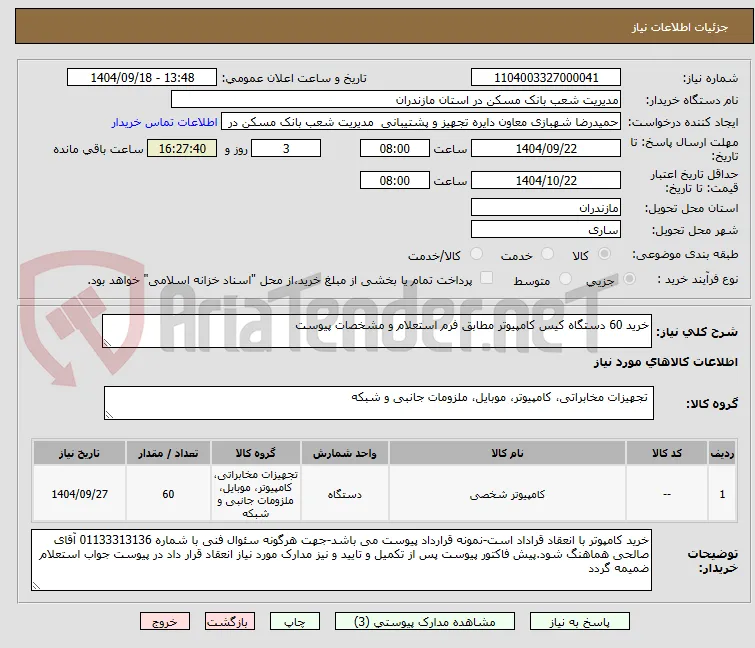Click response deadline date 1404/09/22 field
This screenshot has height=648, width=755.
546,148
